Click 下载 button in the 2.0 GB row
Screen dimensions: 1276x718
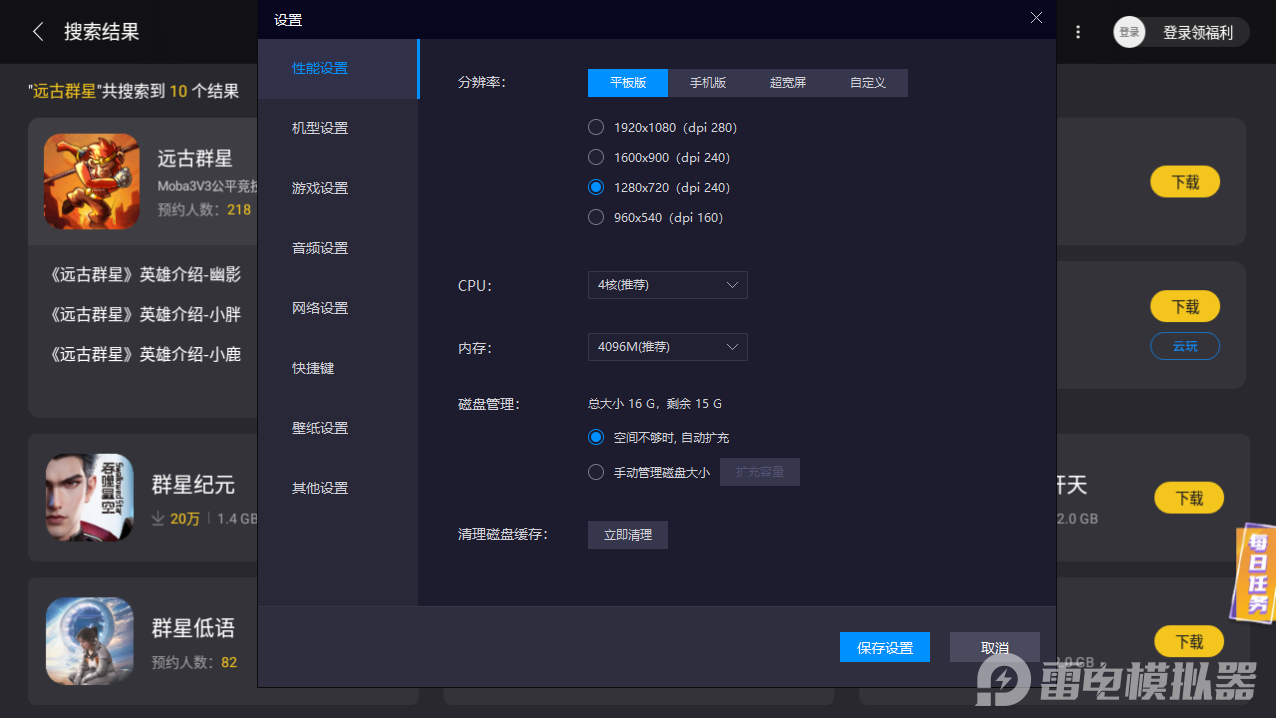click(x=1189, y=498)
